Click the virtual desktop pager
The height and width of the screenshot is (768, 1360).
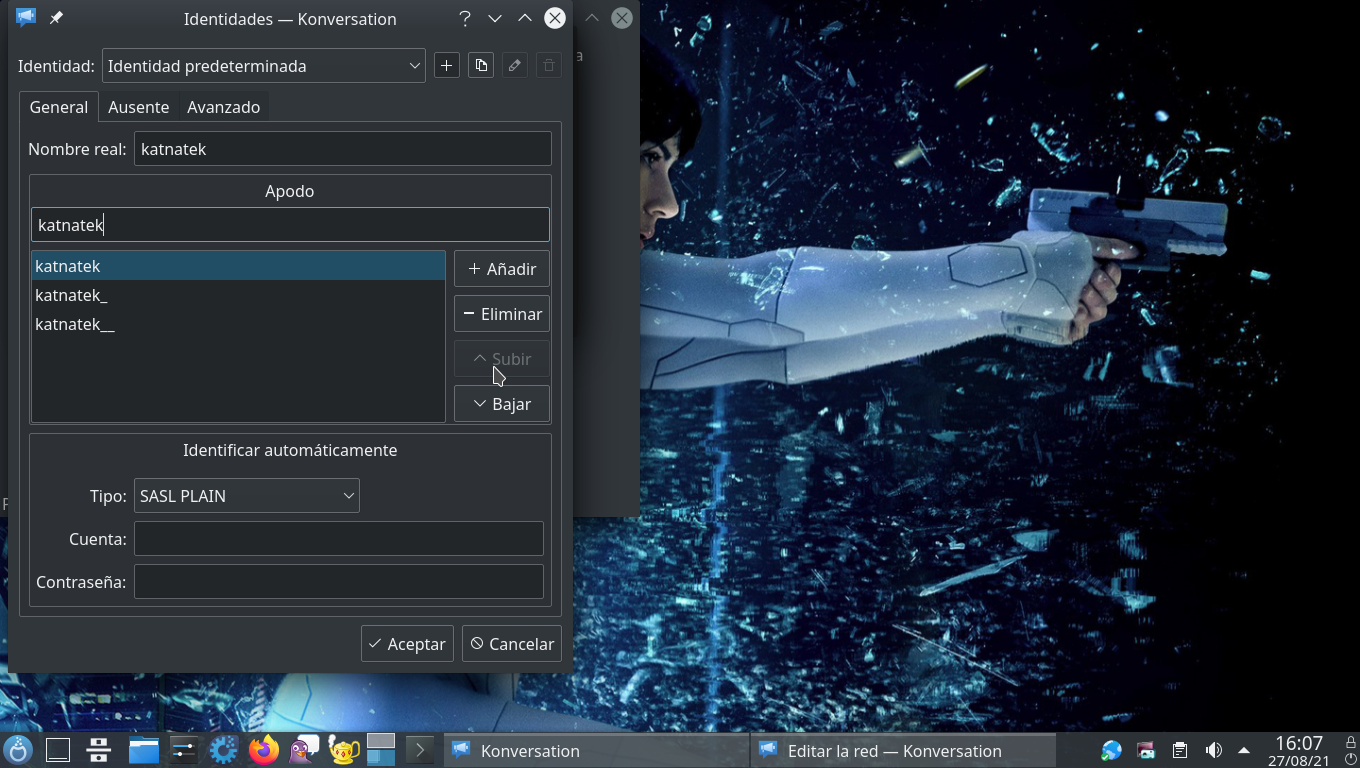tap(381, 749)
